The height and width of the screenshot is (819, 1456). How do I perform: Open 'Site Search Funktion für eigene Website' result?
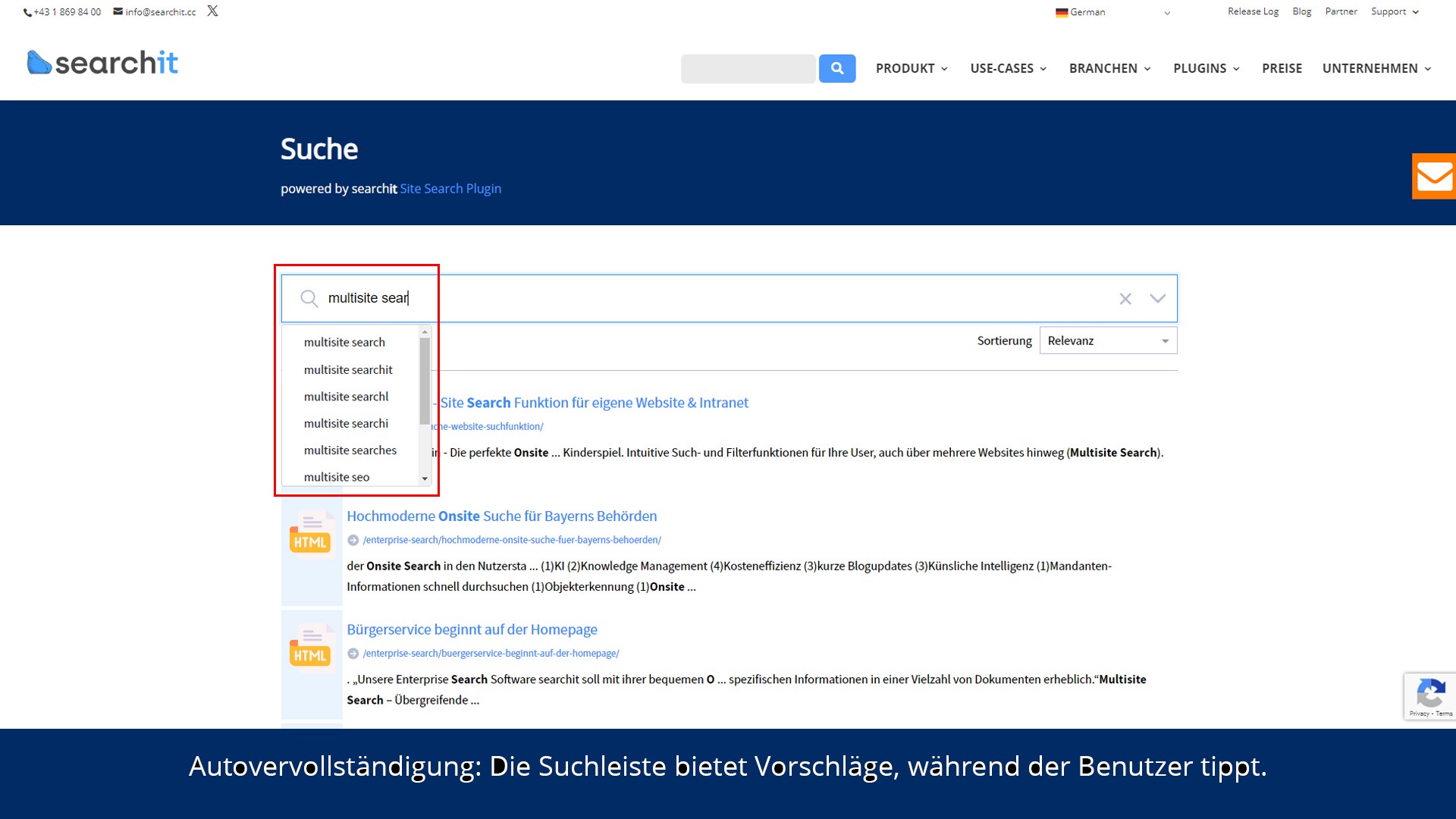pos(594,403)
